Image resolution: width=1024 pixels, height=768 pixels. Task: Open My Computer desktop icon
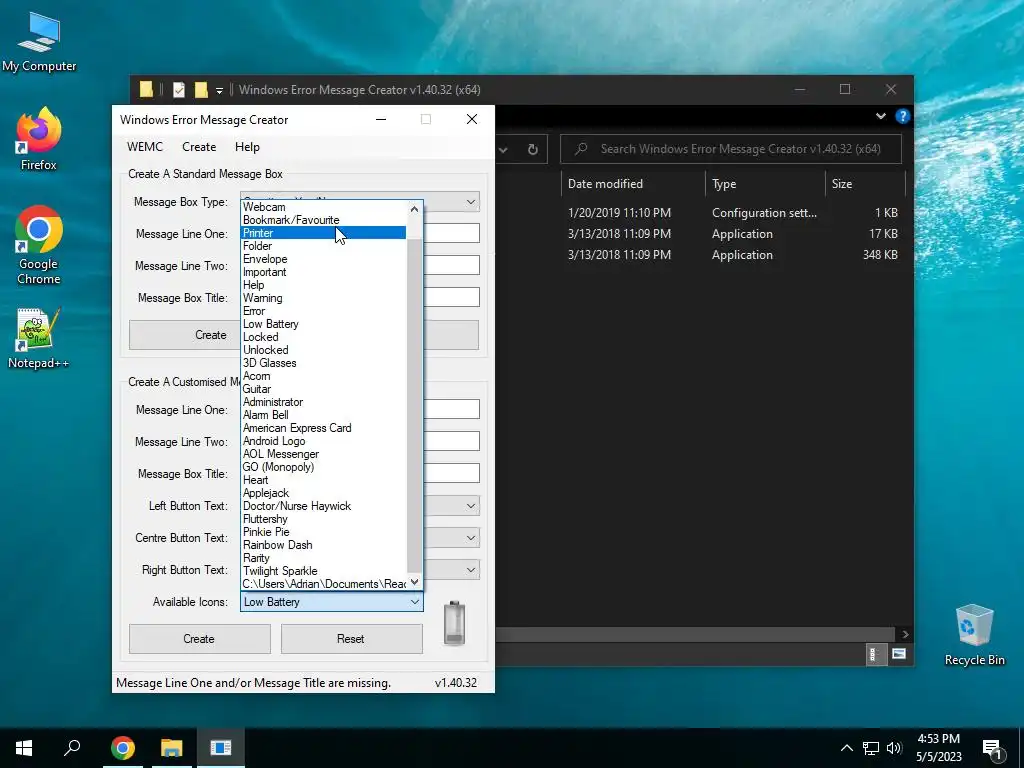pyautogui.click(x=39, y=43)
